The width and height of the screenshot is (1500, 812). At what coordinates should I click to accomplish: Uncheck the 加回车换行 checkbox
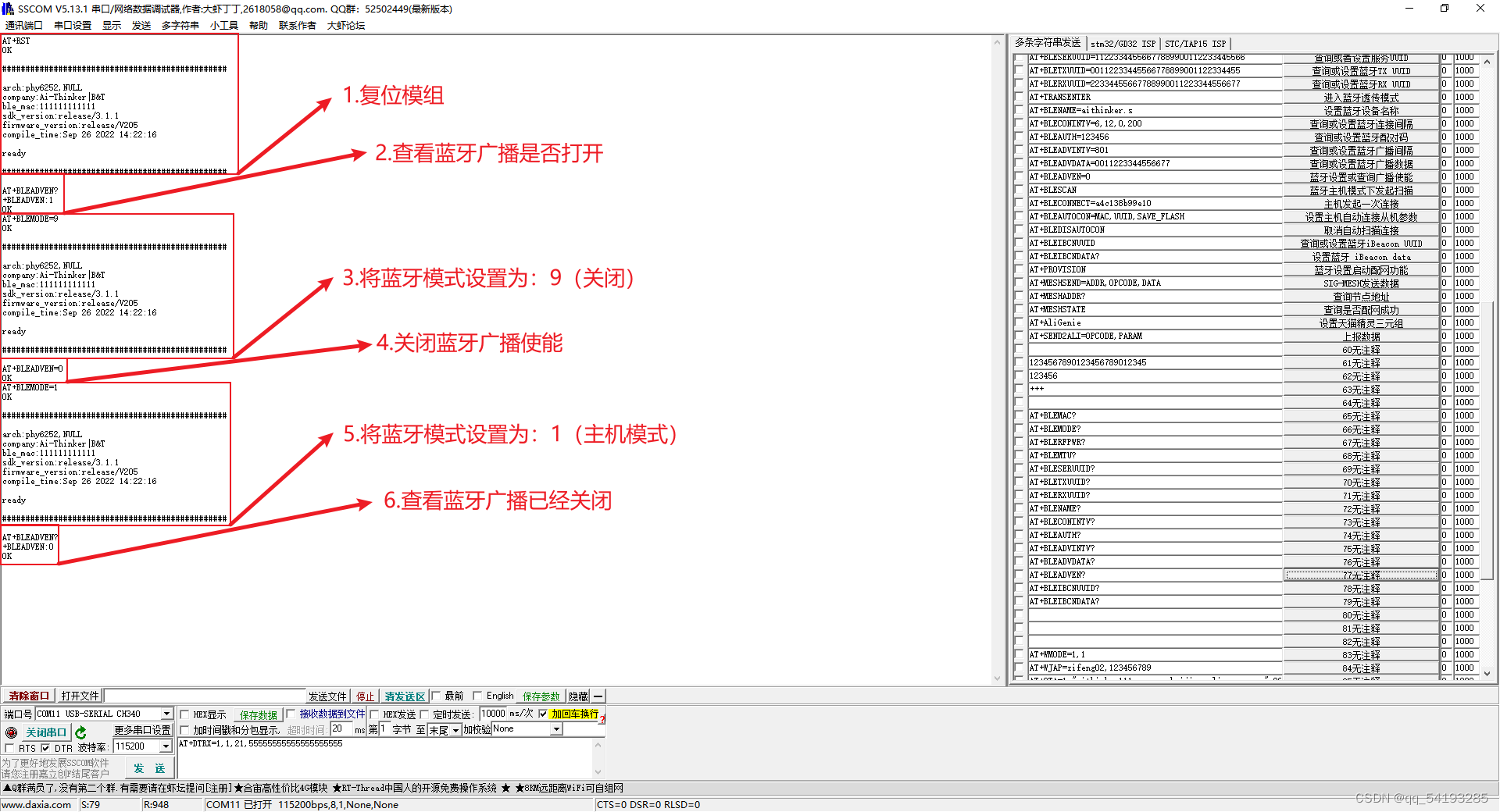coord(543,714)
